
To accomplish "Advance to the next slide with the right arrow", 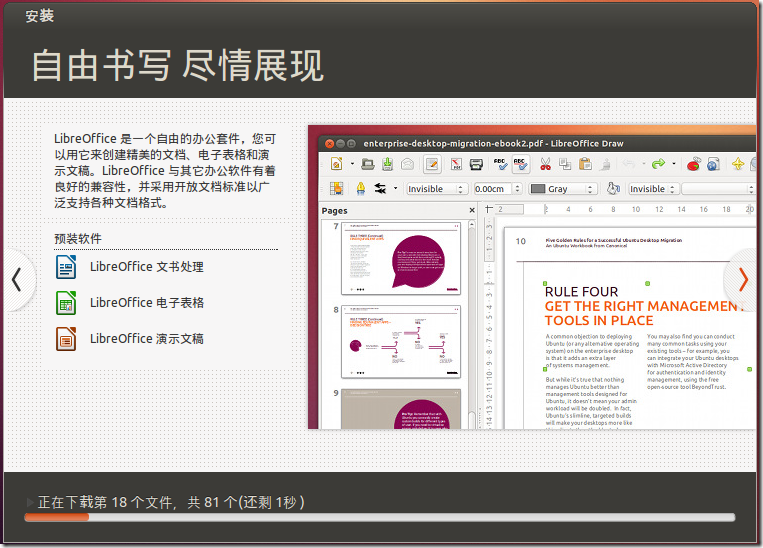I will [x=743, y=279].
